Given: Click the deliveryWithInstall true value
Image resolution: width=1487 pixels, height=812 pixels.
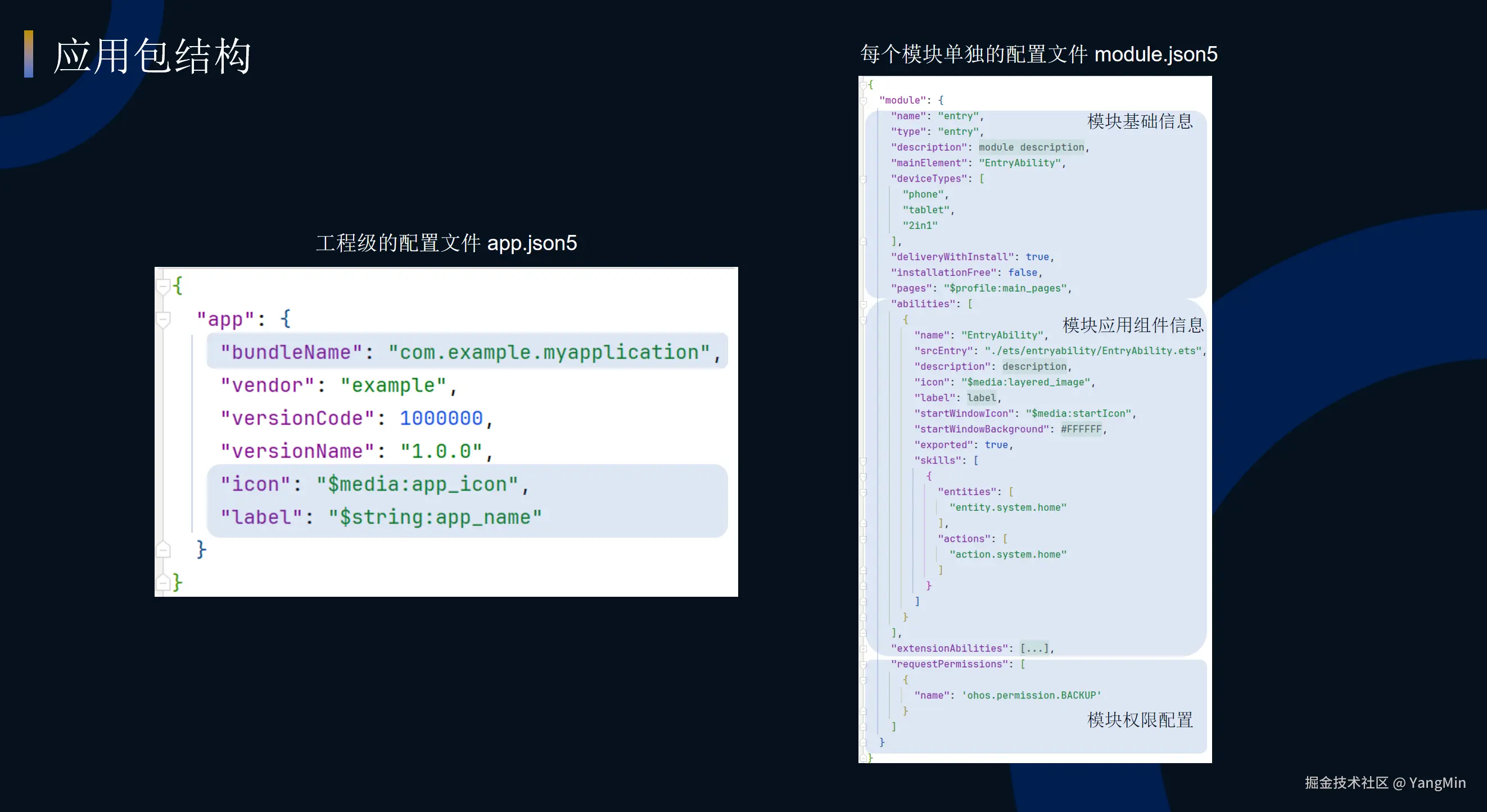Looking at the screenshot, I should tap(1037, 257).
